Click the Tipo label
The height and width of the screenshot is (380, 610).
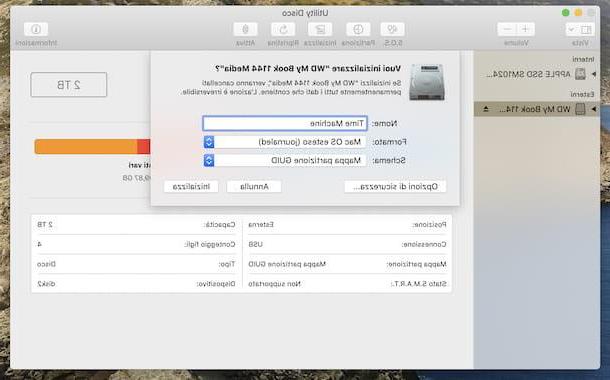tap(227, 264)
